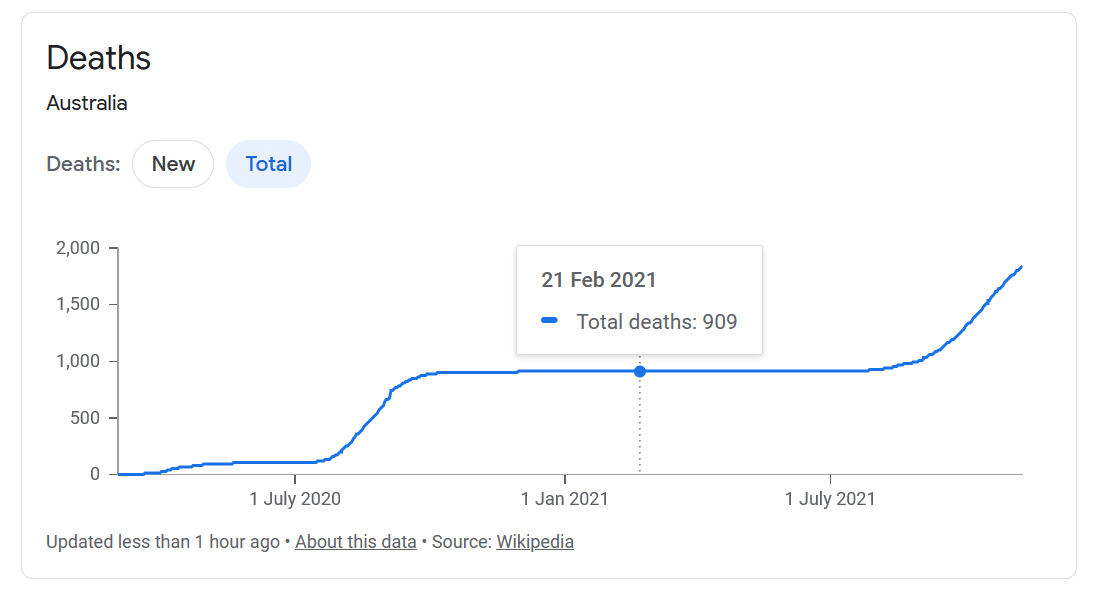
Task: Click the 1,000 y-axis label
Action: point(76,361)
